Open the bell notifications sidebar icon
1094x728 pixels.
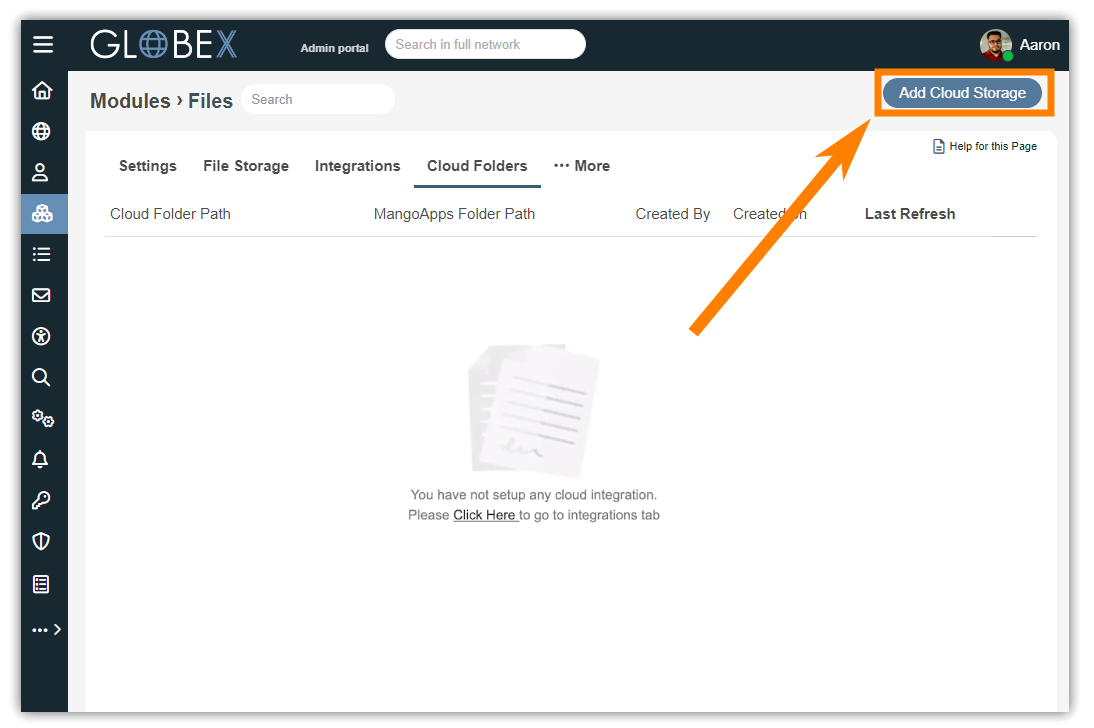(41, 460)
